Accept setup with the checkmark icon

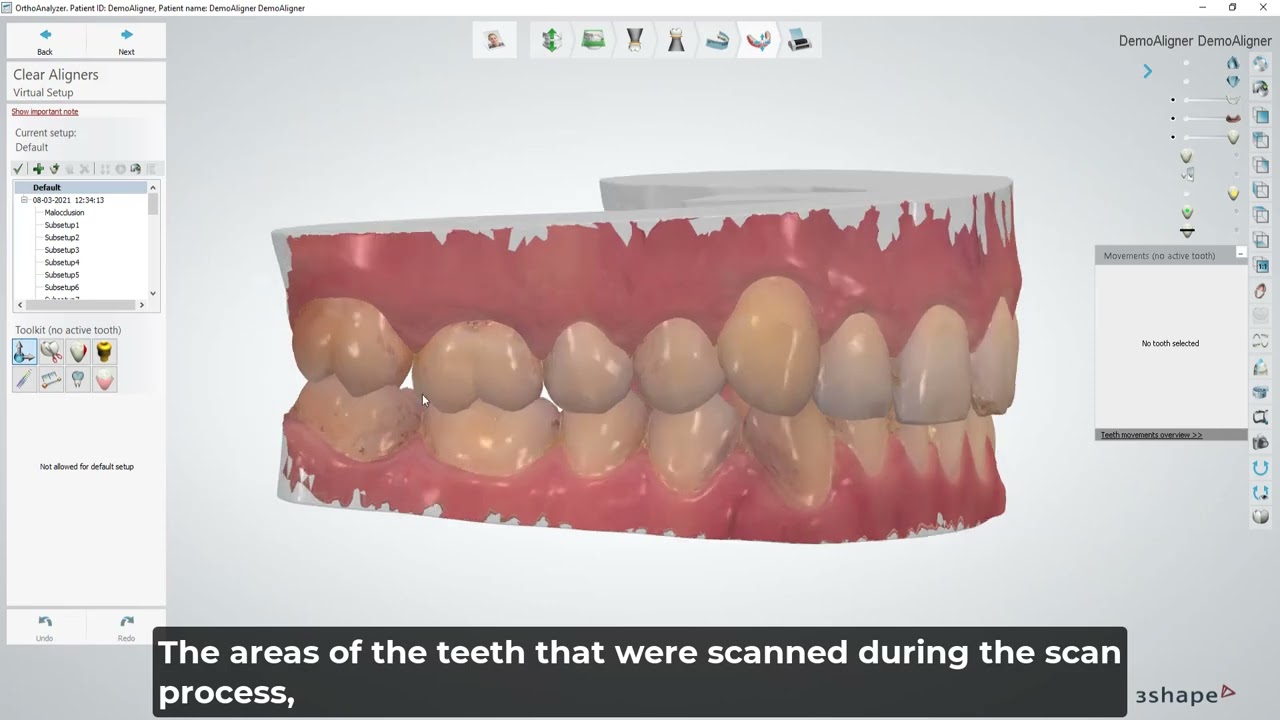(x=18, y=169)
